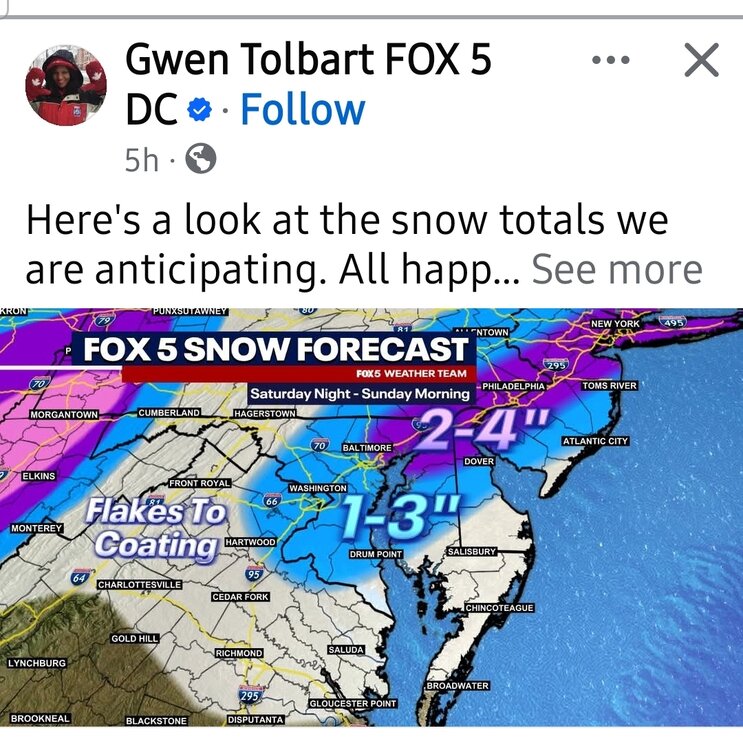Click the Saturday Night - Sunday Morning banner
The image size is (743, 750).
[x=359, y=393]
